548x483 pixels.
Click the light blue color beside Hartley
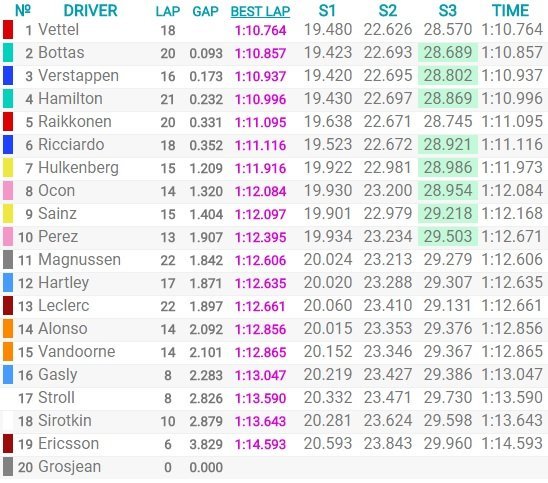(x=8, y=283)
